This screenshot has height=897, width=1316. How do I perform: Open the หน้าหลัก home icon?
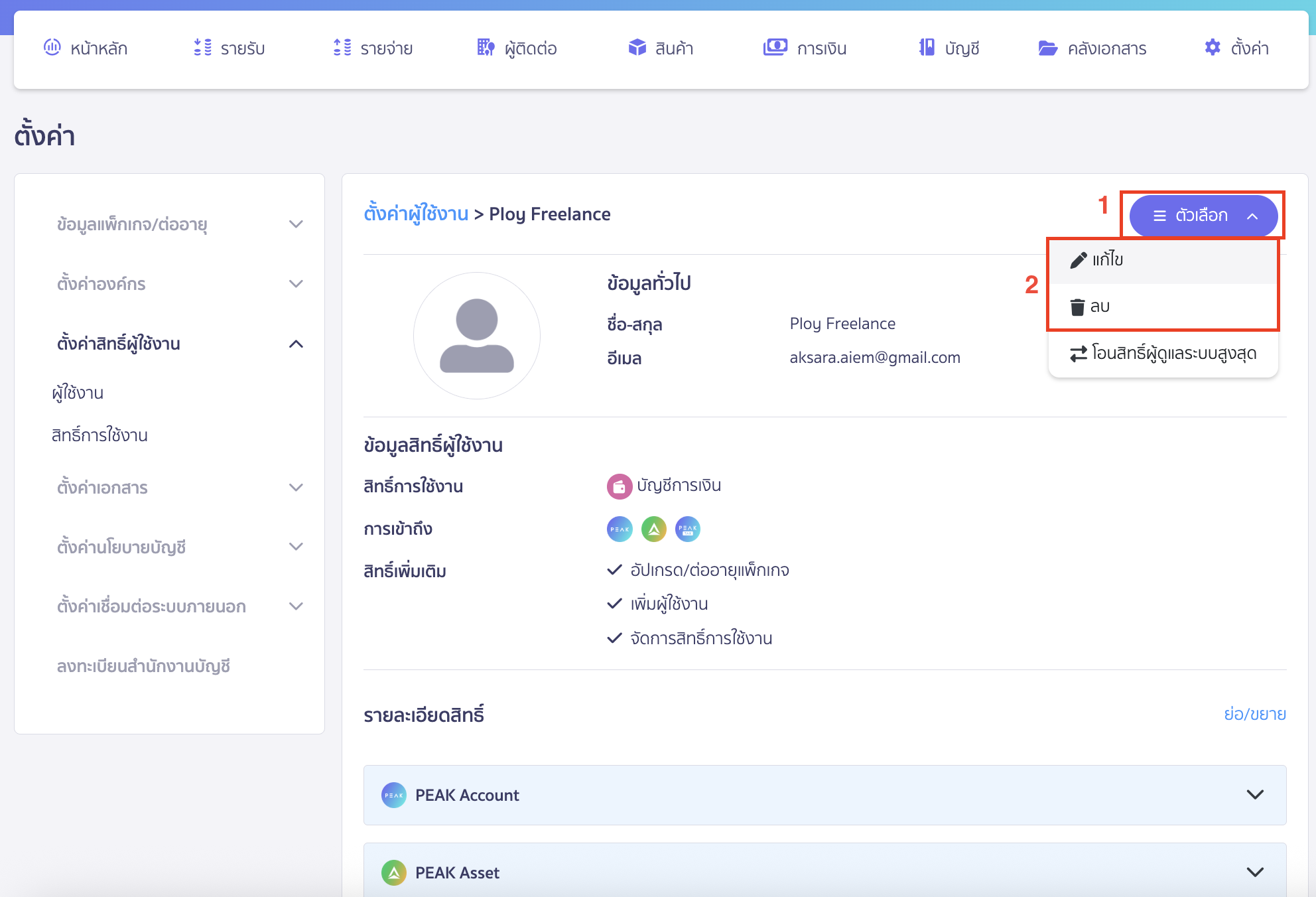53,47
